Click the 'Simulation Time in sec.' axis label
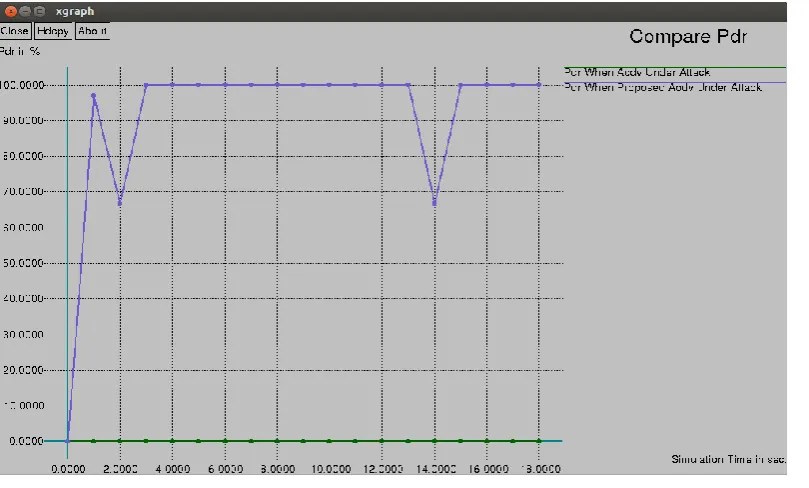Image resolution: width=809 pixels, height=488 pixels. coord(729,459)
